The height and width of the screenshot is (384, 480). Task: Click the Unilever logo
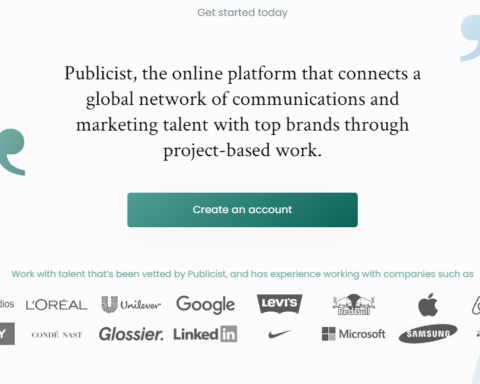pyautogui.click(x=131, y=304)
